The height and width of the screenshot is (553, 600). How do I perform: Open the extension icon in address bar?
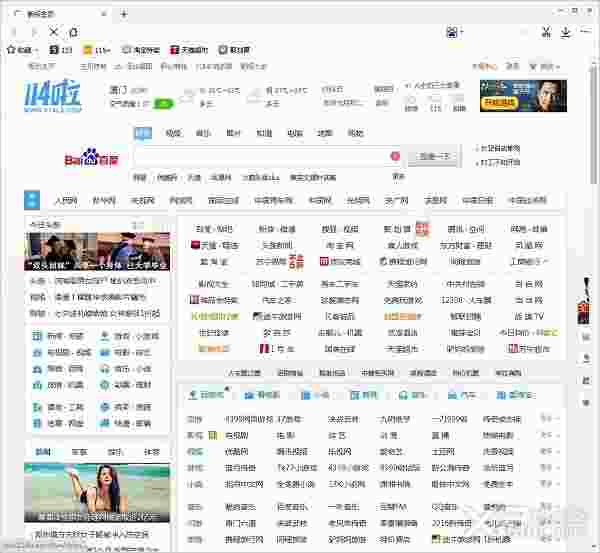(452, 32)
